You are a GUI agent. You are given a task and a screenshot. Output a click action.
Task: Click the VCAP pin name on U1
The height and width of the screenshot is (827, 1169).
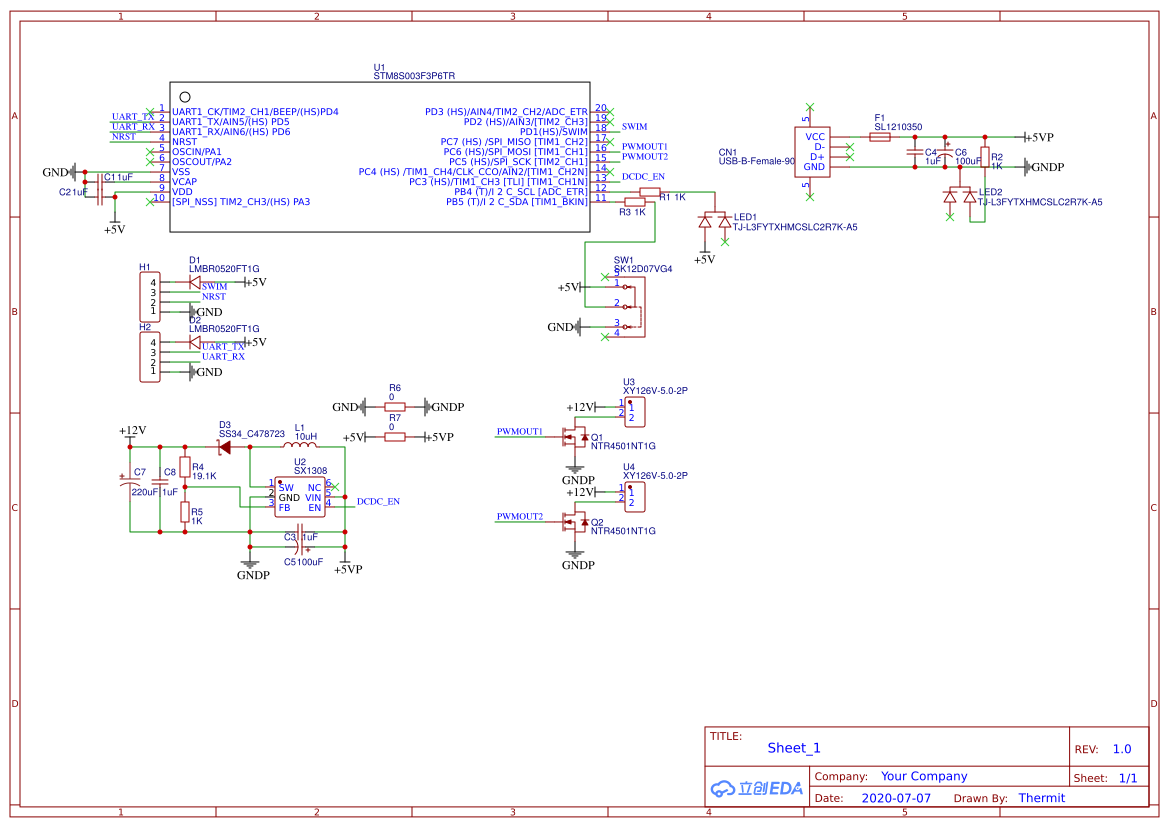tap(184, 182)
